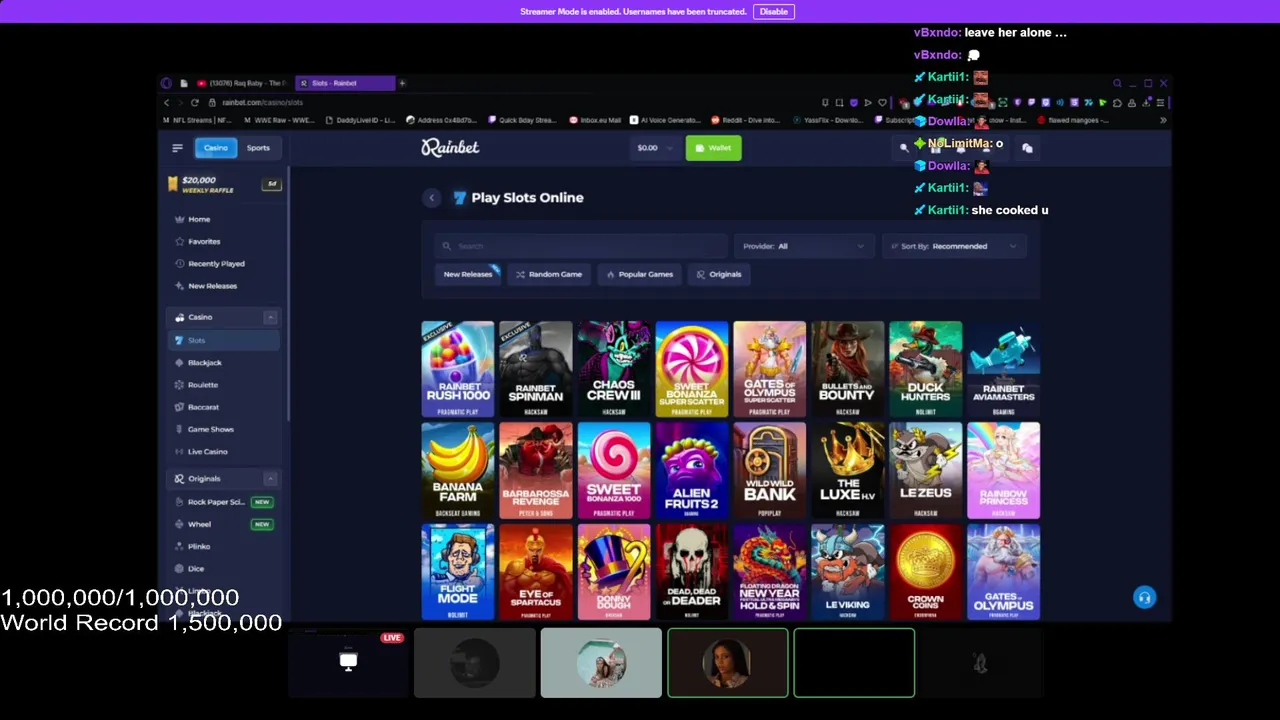Open the Plinko original game
This screenshot has height=720, width=1280.
pyautogui.click(x=199, y=547)
